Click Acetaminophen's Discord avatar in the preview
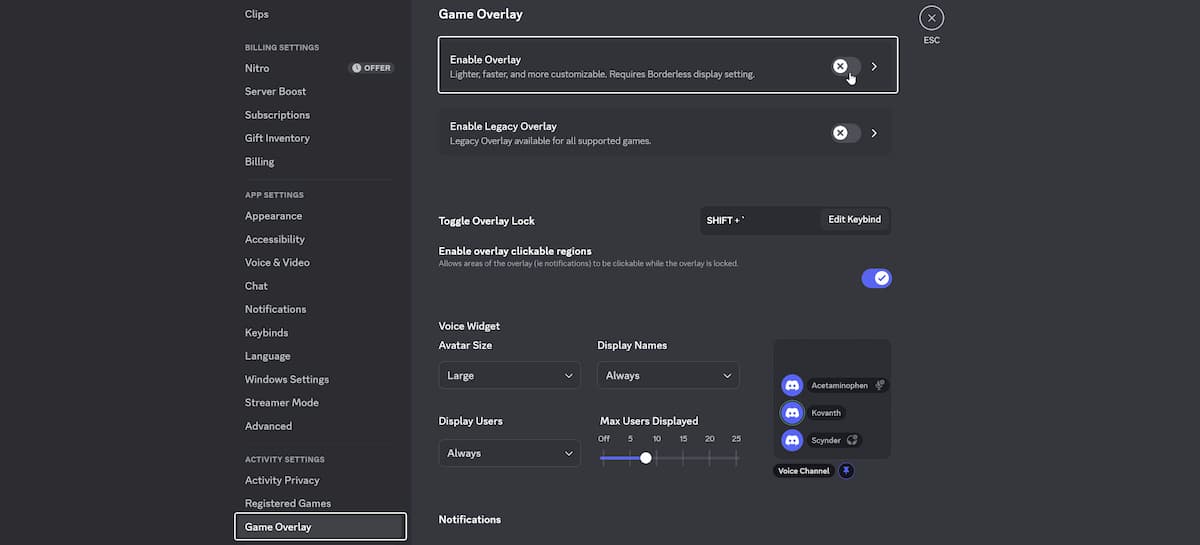 click(x=792, y=385)
